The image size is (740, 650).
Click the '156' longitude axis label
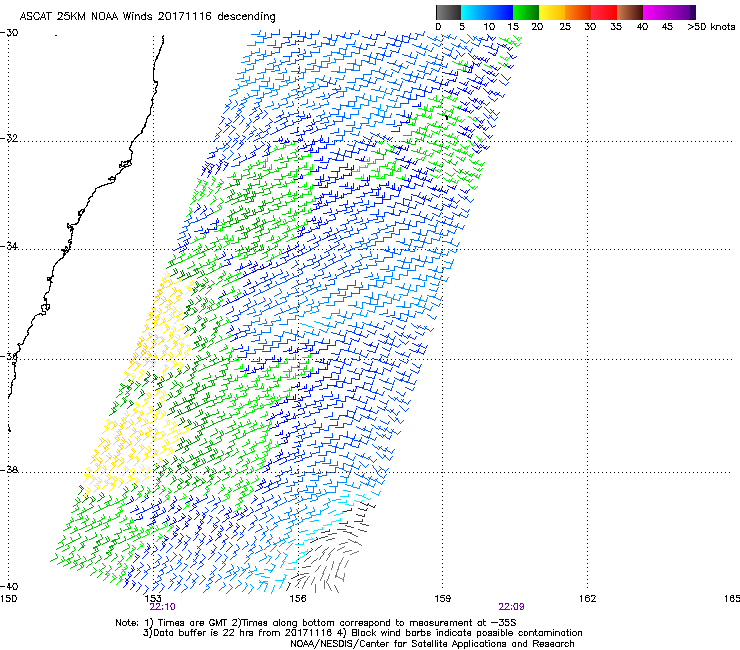pyautogui.click(x=298, y=599)
